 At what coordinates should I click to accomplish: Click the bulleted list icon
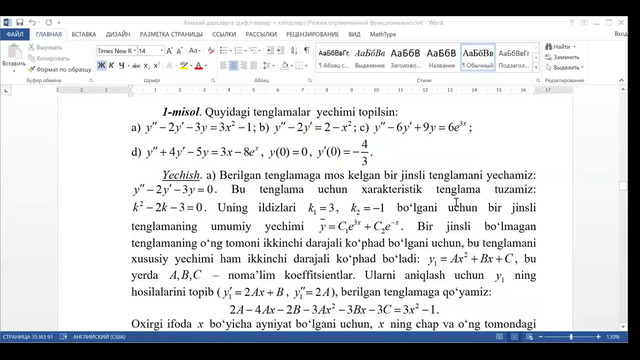tap(223, 51)
